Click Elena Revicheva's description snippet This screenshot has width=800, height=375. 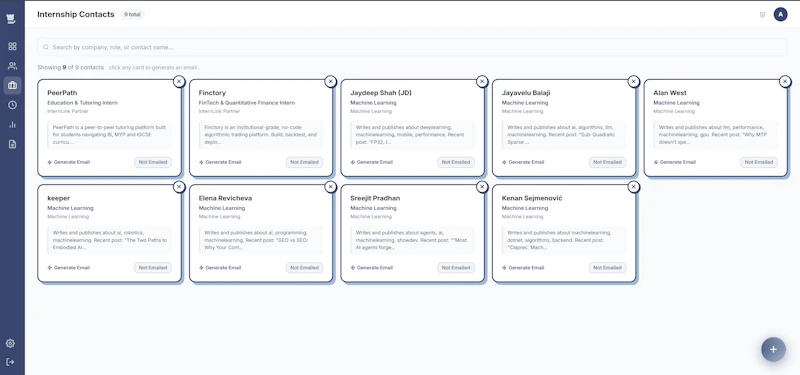point(261,240)
